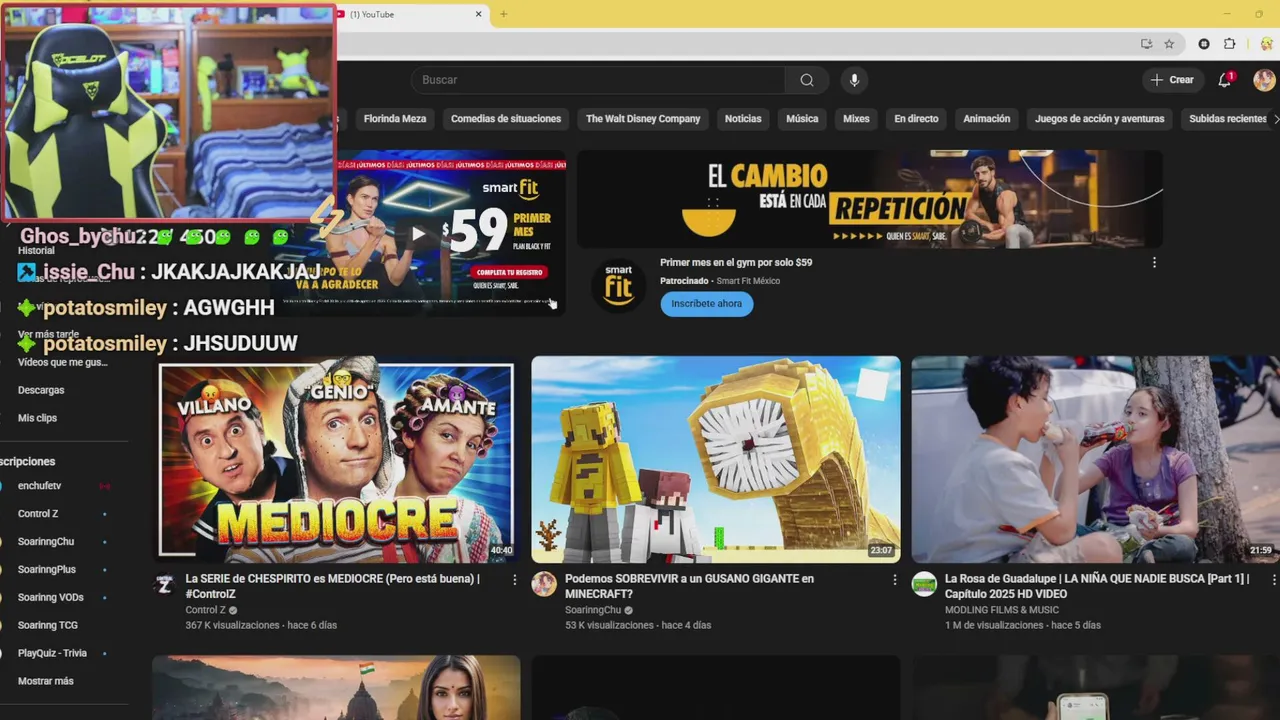Advance the chip bar with right arrow
This screenshot has width=1280, height=720.
click(x=1275, y=119)
